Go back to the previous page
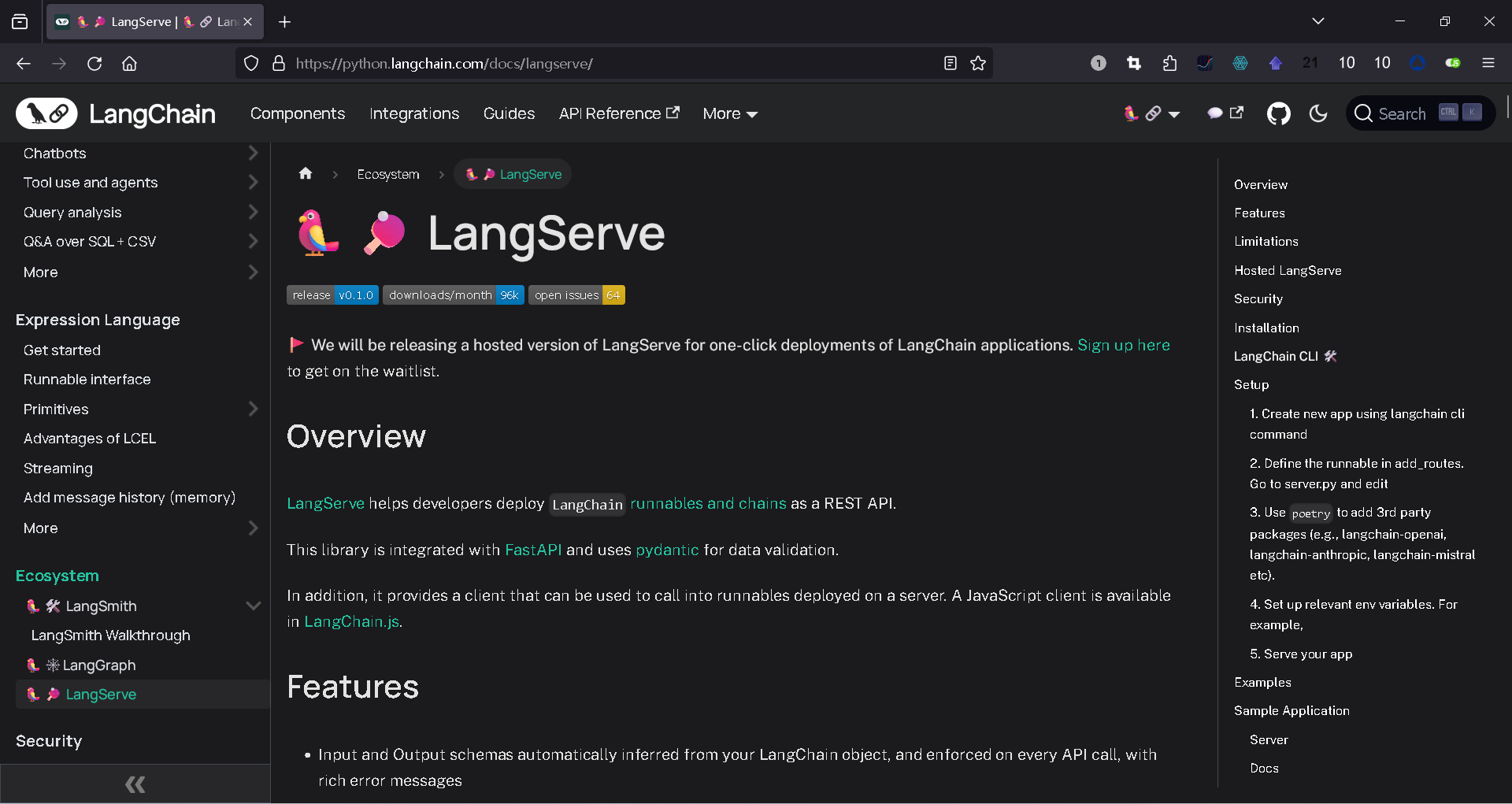 point(24,64)
